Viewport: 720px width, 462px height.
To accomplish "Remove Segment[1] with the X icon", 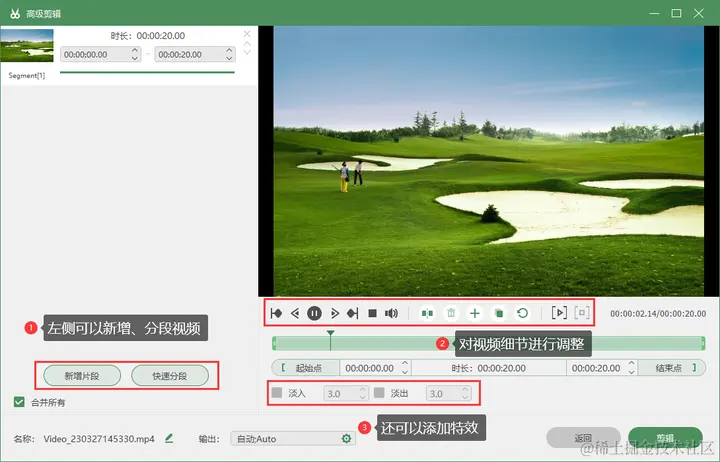I will click(247, 34).
